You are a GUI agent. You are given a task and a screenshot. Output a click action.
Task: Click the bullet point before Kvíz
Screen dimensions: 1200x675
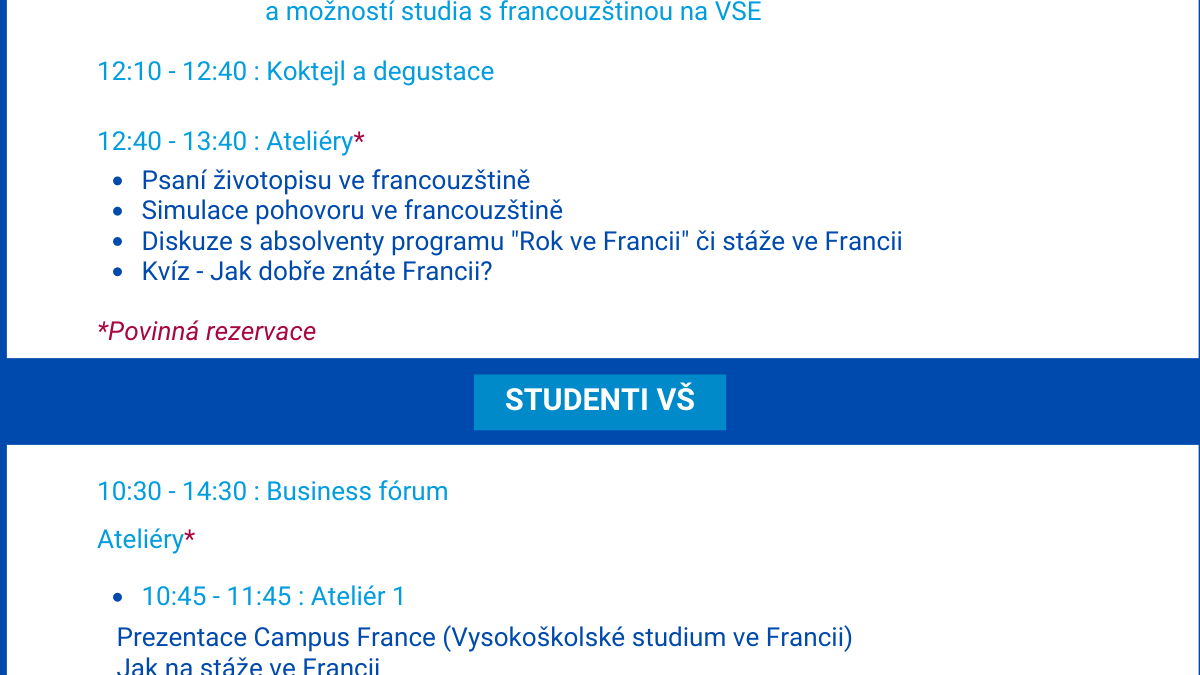click(118, 272)
